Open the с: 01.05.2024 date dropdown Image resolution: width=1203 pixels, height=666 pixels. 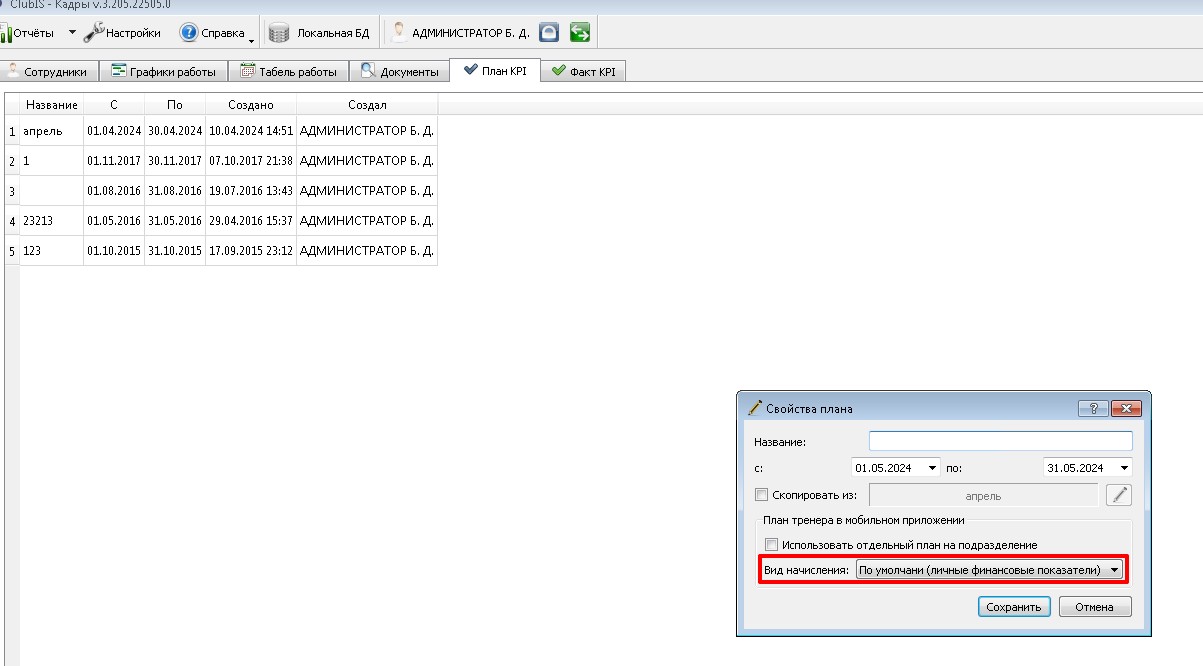933,468
